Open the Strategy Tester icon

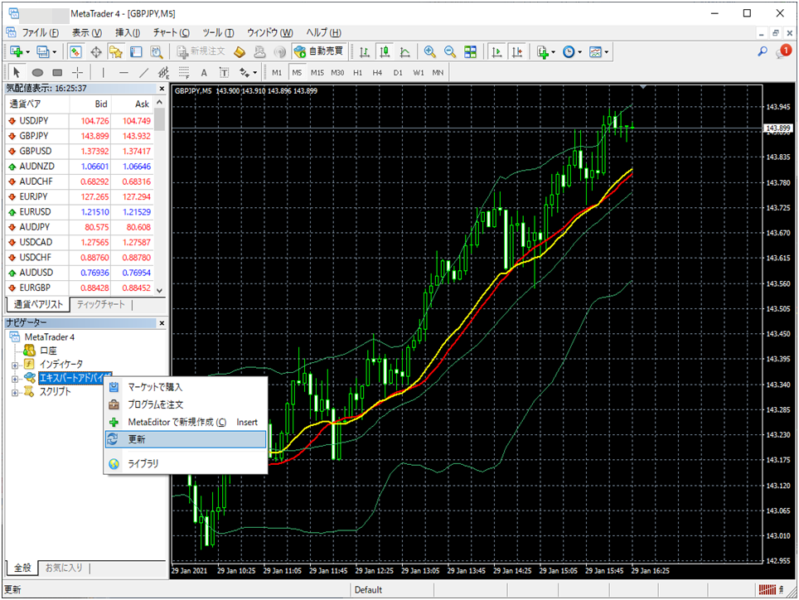[156, 52]
